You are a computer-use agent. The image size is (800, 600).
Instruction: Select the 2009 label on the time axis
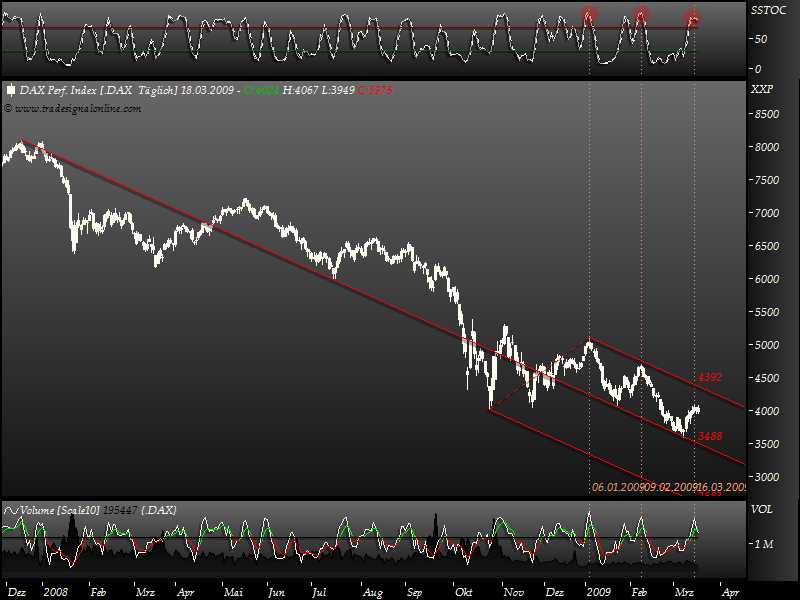[x=600, y=591]
